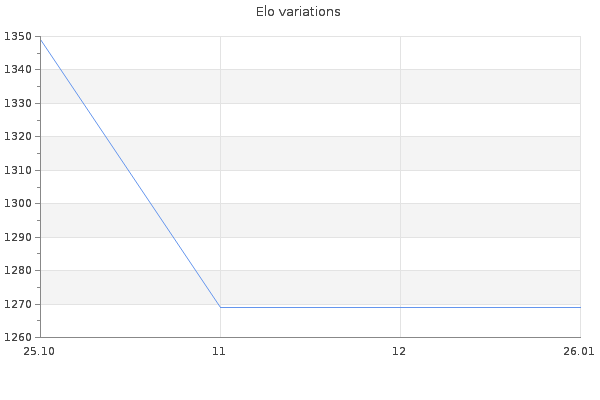Click the 12 label on x-axis
The height and width of the screenshot is (400, 600).
tap(400, 351)
